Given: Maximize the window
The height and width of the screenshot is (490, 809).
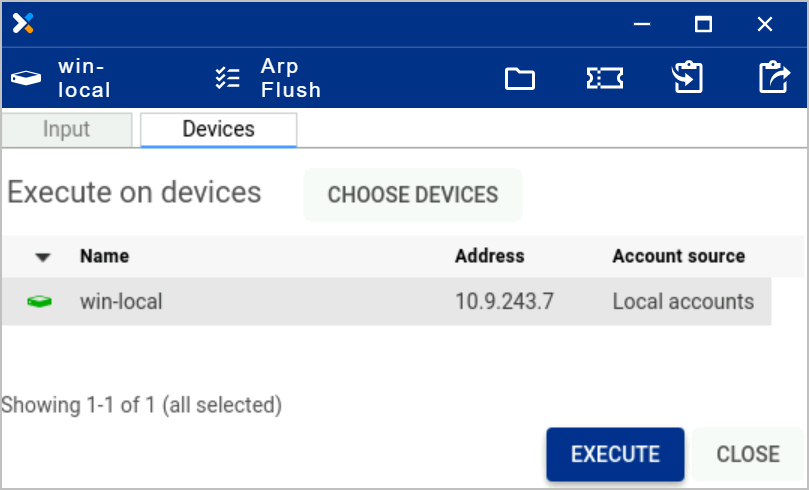Looking at the screenshot, I should pos(703,24).
